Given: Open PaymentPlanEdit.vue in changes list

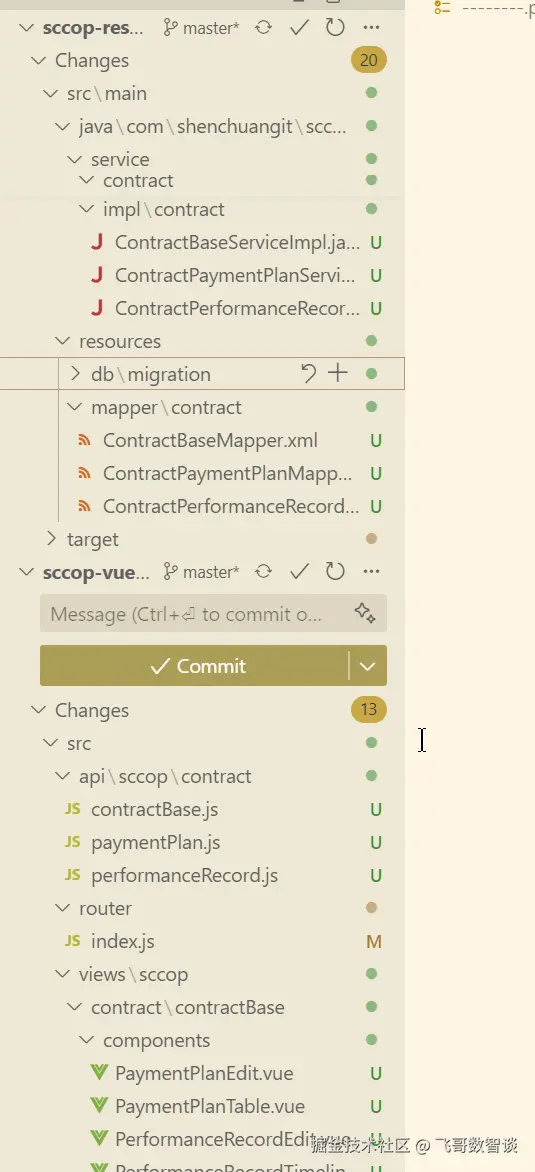Looking at the screenshot, I should [204, 1074].
